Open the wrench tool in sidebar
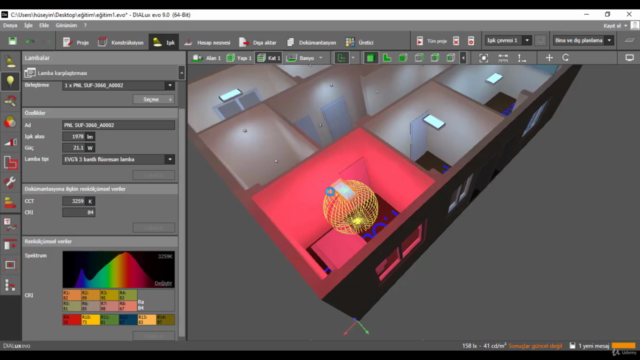The width and height of the screenshot is (640, 360). [x=10, y=182]
